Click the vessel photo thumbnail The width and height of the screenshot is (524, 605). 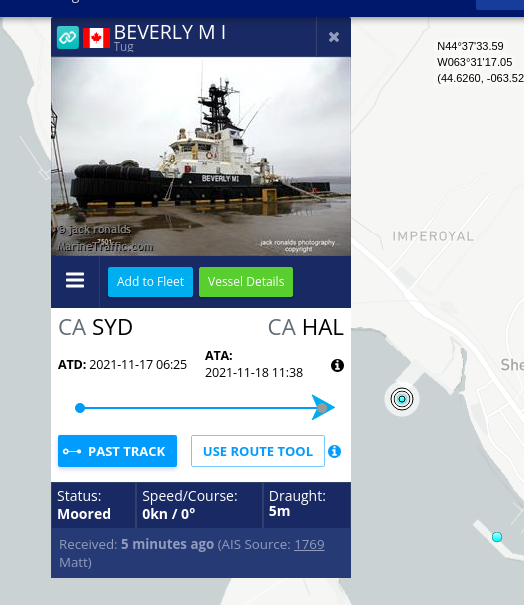pos(201,156)
